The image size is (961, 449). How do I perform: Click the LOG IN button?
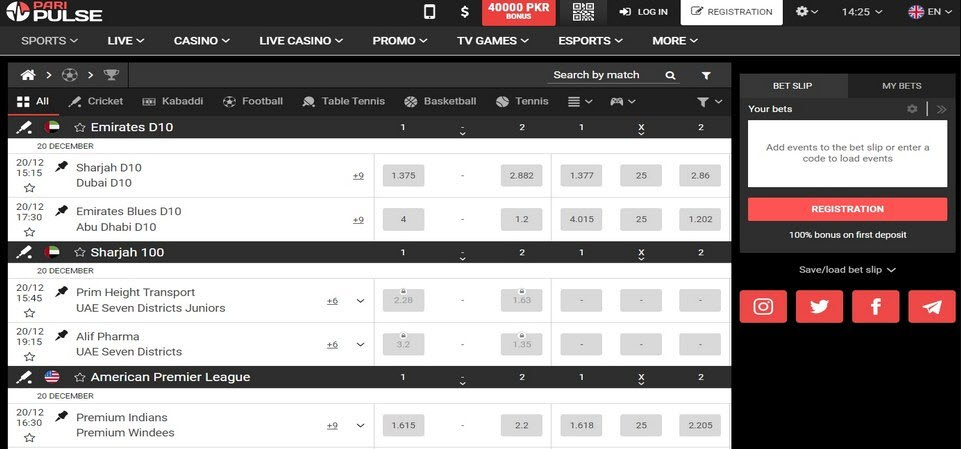tap(643, 12)
